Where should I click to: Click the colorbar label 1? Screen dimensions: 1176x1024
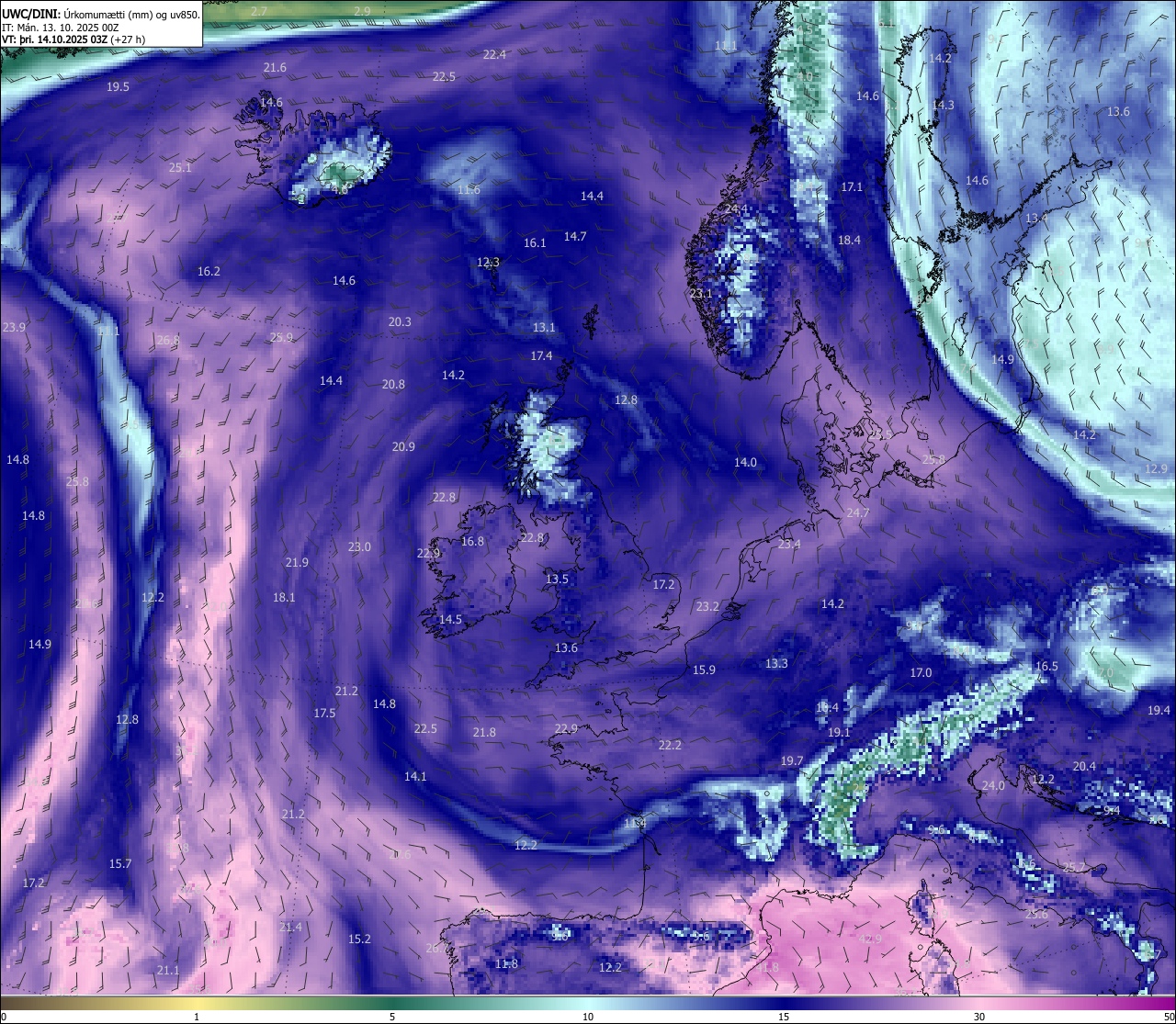[197, 1017]
